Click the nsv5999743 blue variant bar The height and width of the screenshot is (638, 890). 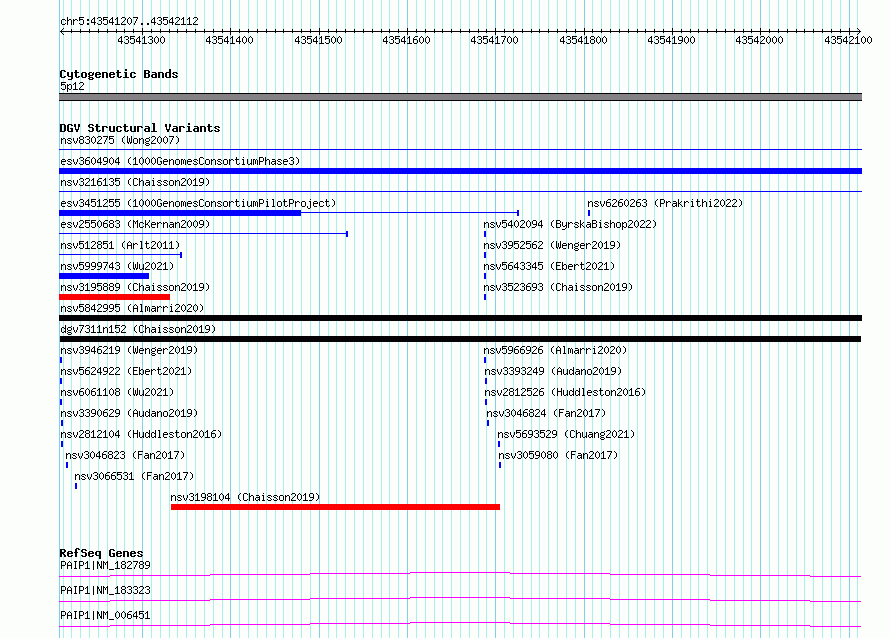click(104, 276)
